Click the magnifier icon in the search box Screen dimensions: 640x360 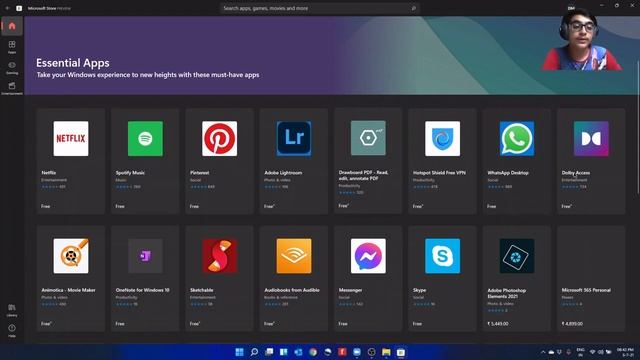[x=413, y=8]
